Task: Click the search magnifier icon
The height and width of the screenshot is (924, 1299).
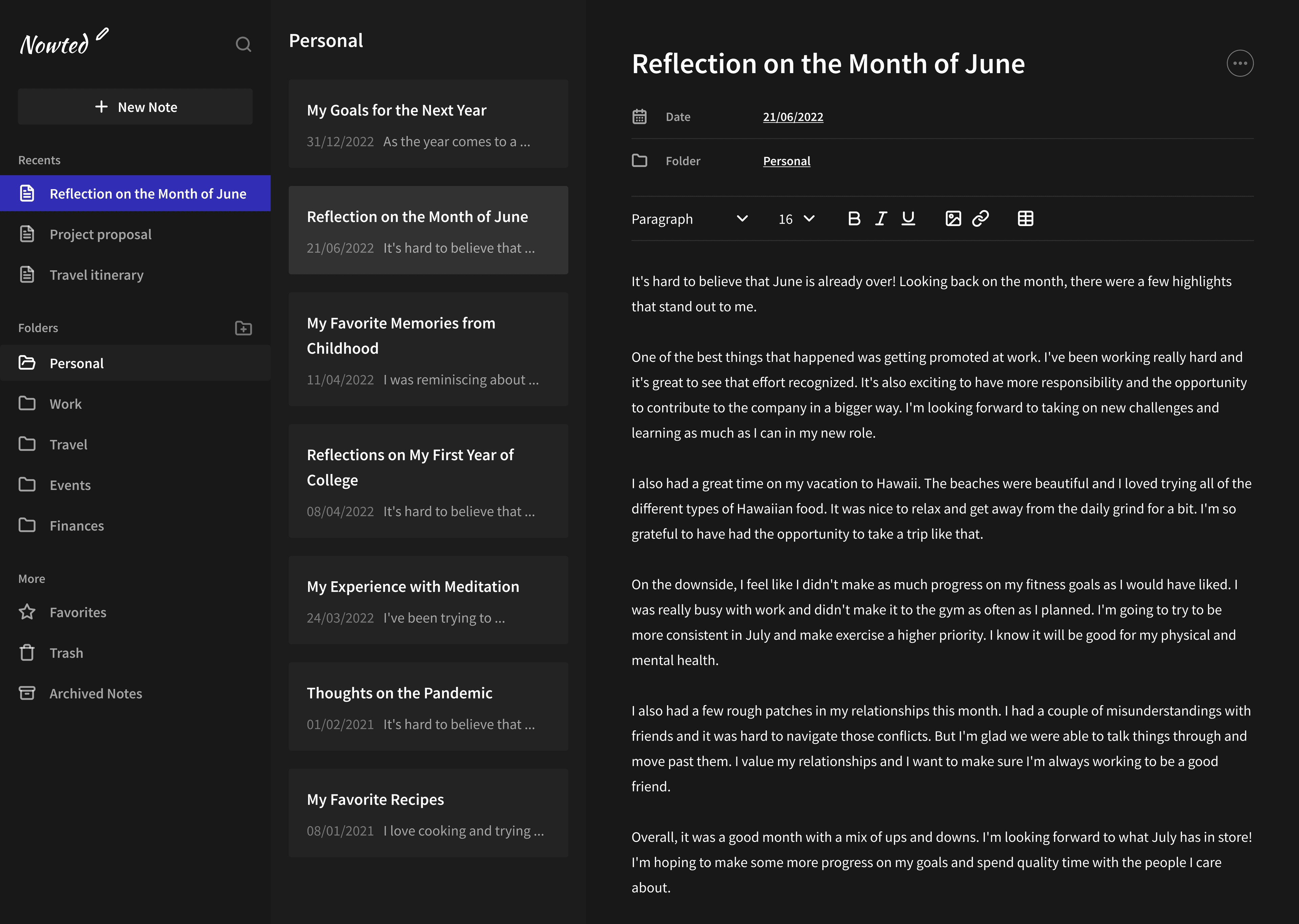Action: coord(244,44)
